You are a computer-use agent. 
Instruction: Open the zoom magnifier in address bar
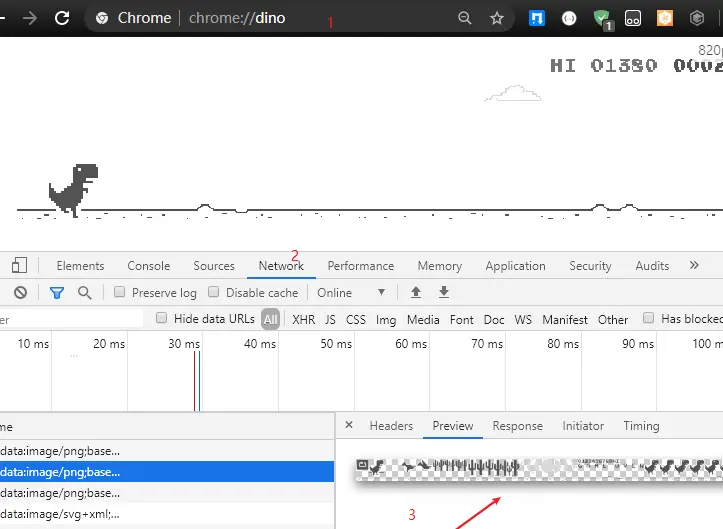point(464,18)
